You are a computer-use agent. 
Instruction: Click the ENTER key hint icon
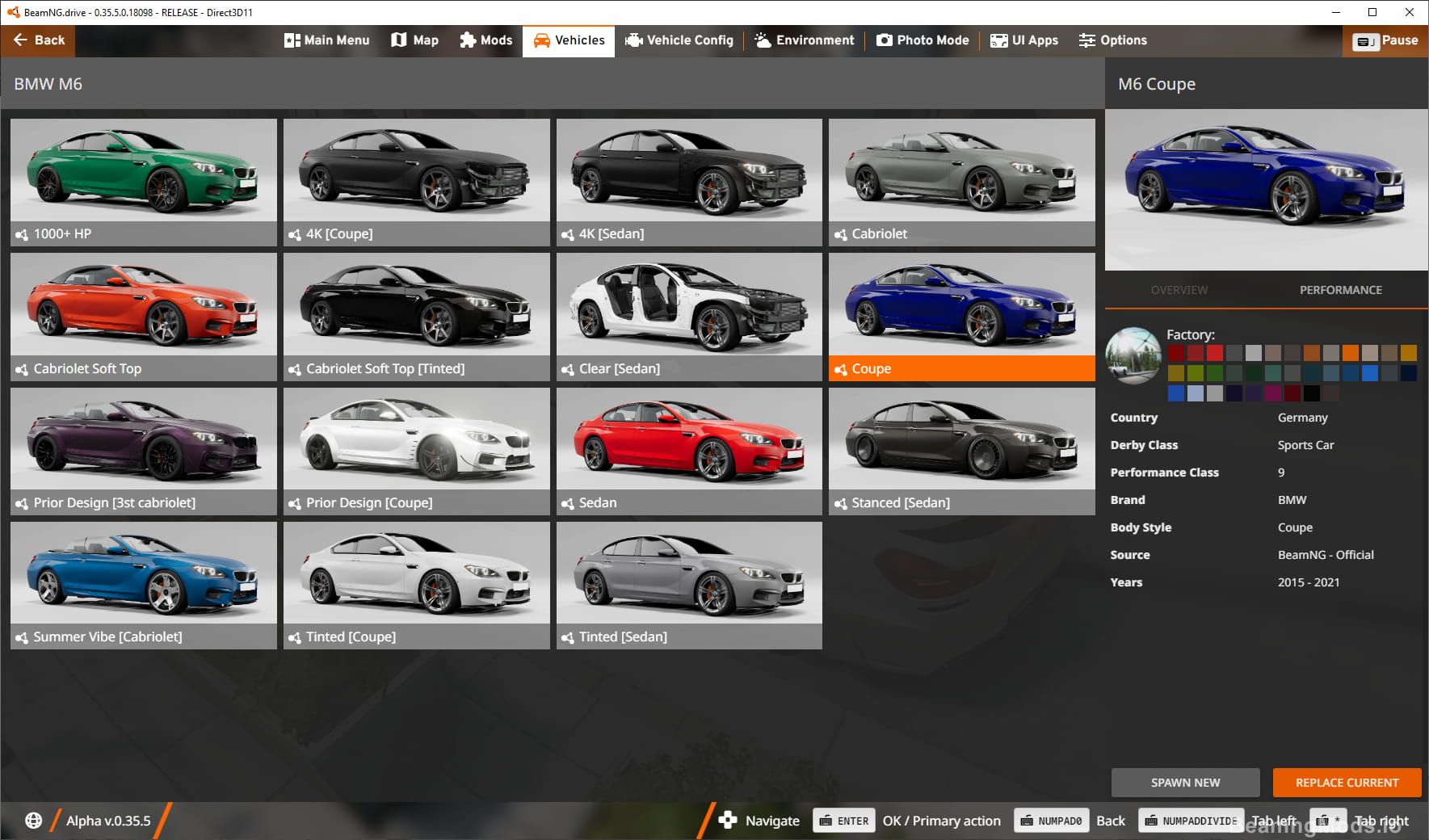pyautogui.click(x=844, y=821)
